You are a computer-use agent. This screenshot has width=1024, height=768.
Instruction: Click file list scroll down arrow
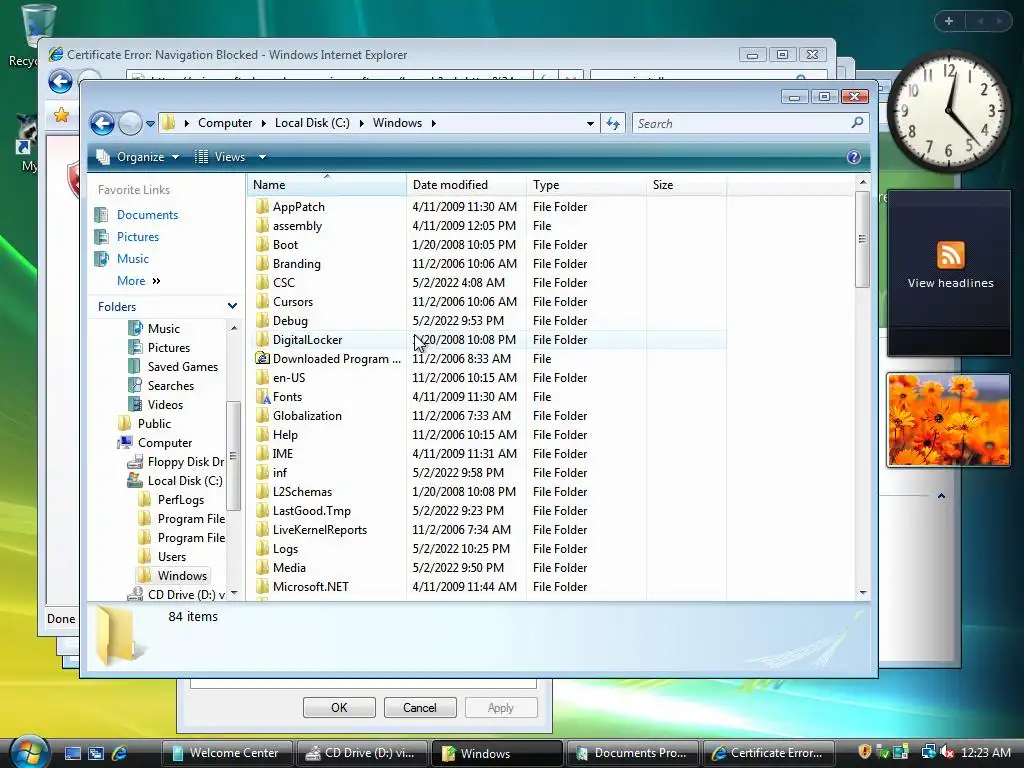pyautogui.click(x=863, y=592)
